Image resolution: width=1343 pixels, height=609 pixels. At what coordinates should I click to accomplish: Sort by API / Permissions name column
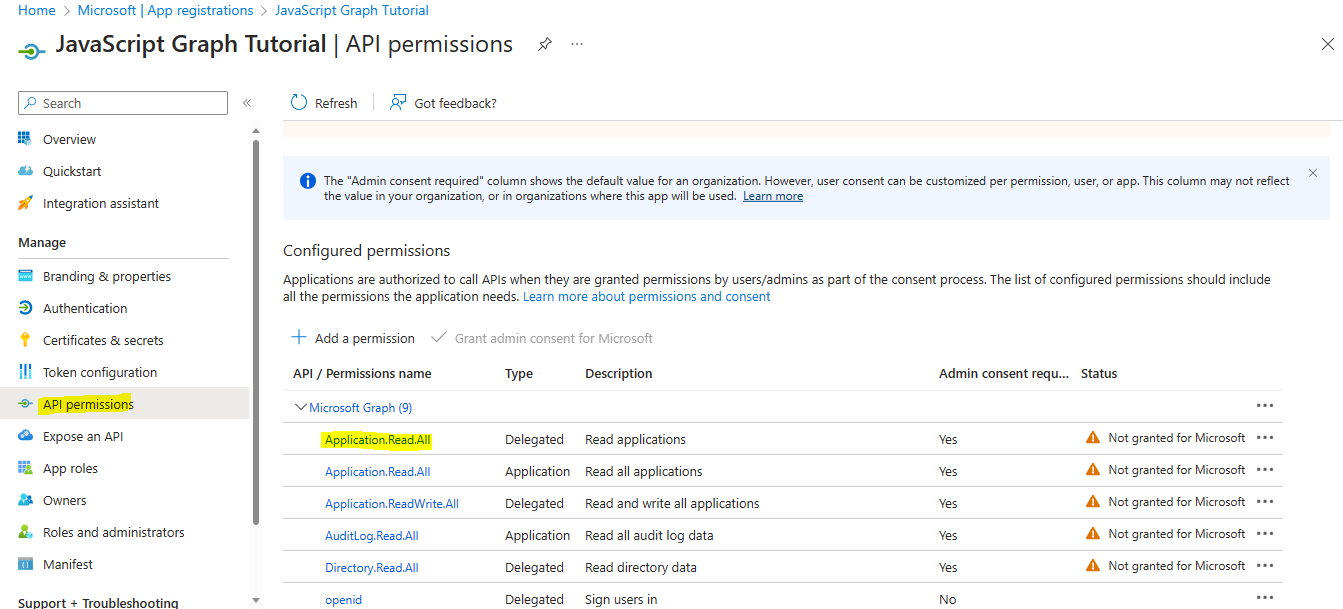point(362,373)
